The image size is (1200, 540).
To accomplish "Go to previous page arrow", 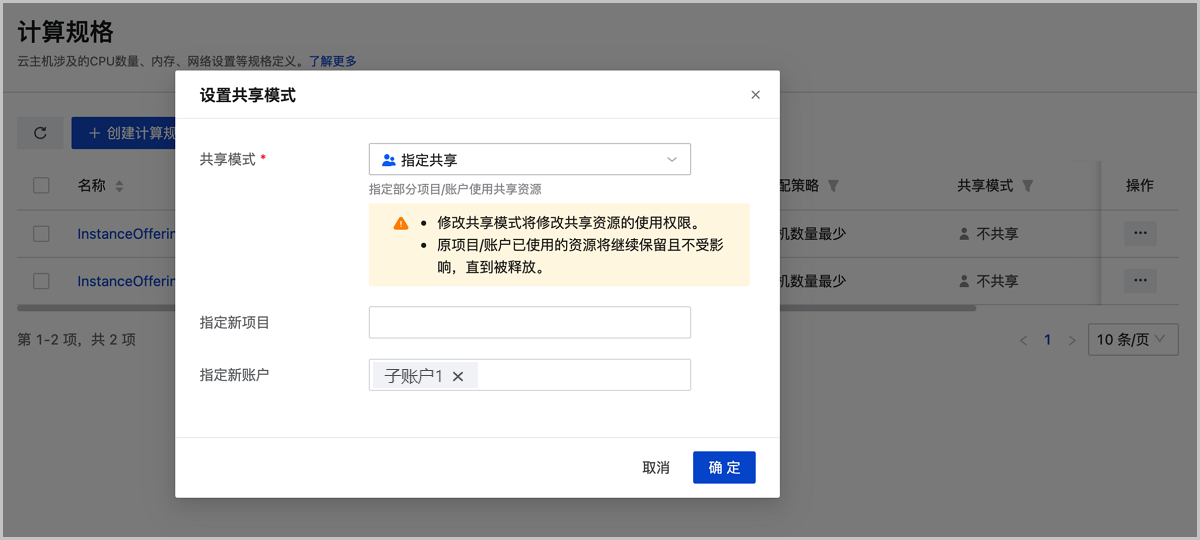I will pyautogui.click(x=1023, y=340).
